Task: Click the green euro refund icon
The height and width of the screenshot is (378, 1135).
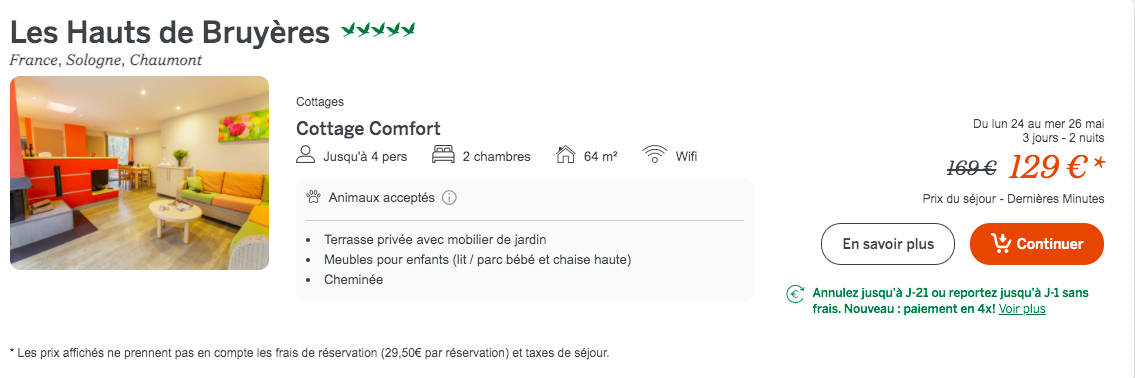Action: click(x=796, y=294)
